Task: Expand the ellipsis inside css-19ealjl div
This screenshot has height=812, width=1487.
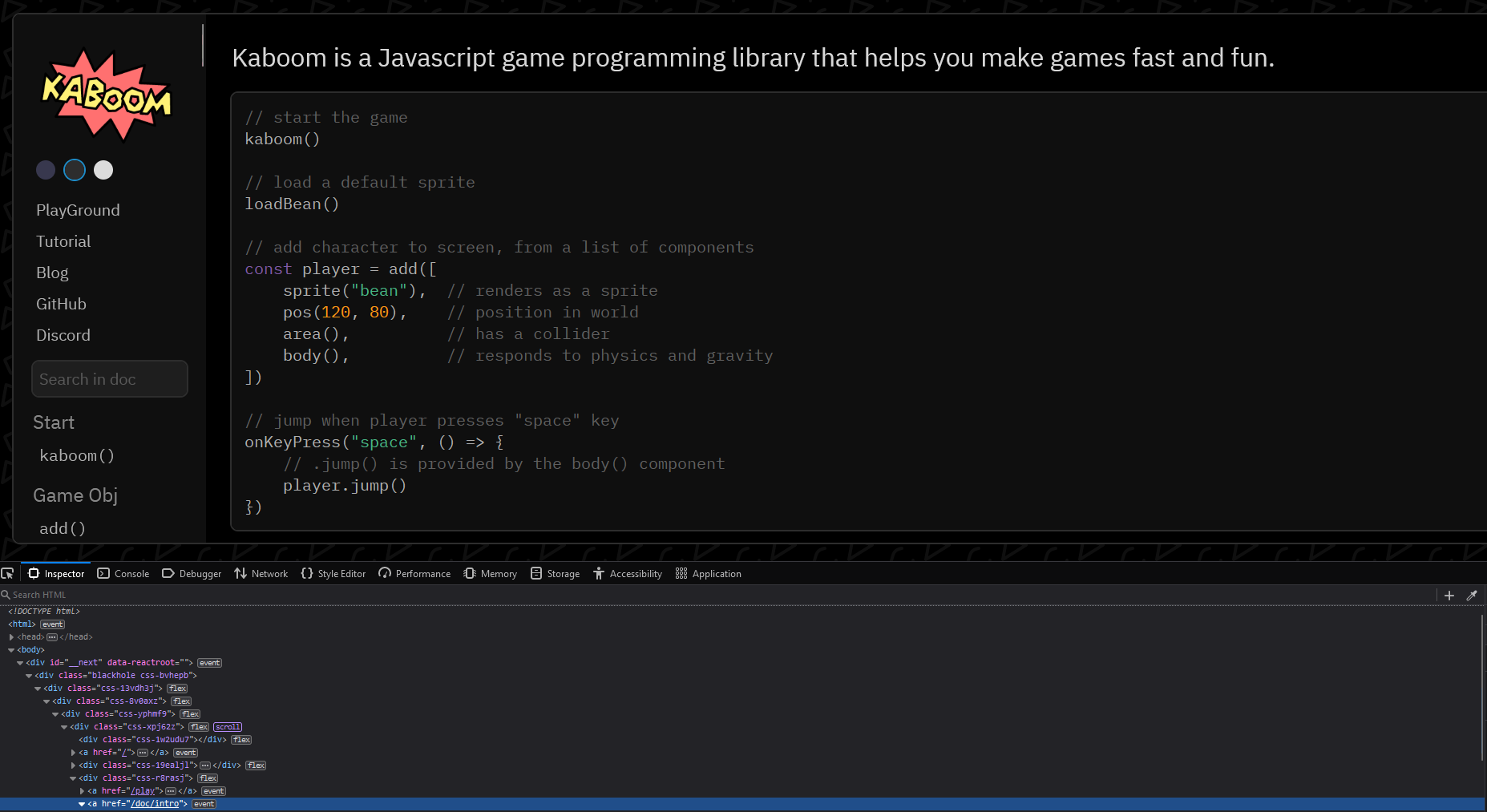Action: point(205,766)
